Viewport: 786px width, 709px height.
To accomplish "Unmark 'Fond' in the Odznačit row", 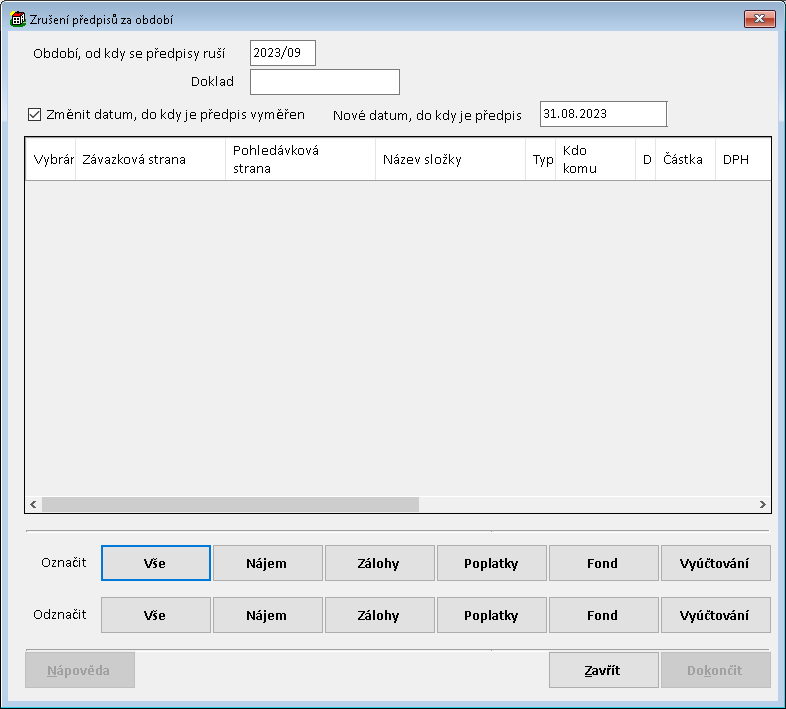I will coord(603,615).
